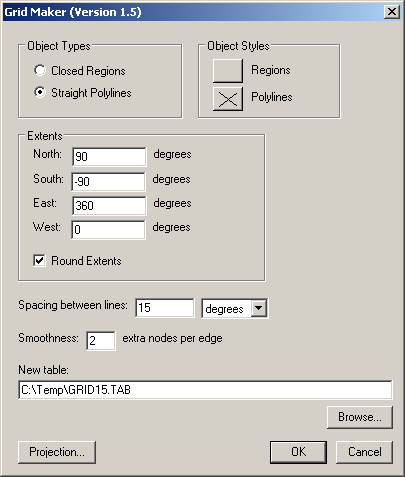Click the South extent input field

(108, 181)
